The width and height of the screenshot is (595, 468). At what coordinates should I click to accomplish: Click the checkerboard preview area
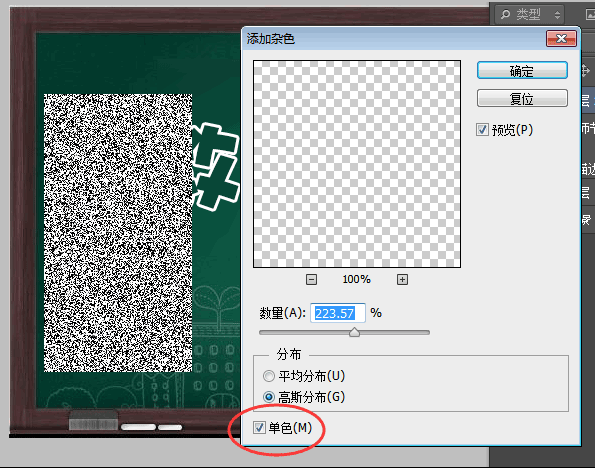tap(357, 164)
